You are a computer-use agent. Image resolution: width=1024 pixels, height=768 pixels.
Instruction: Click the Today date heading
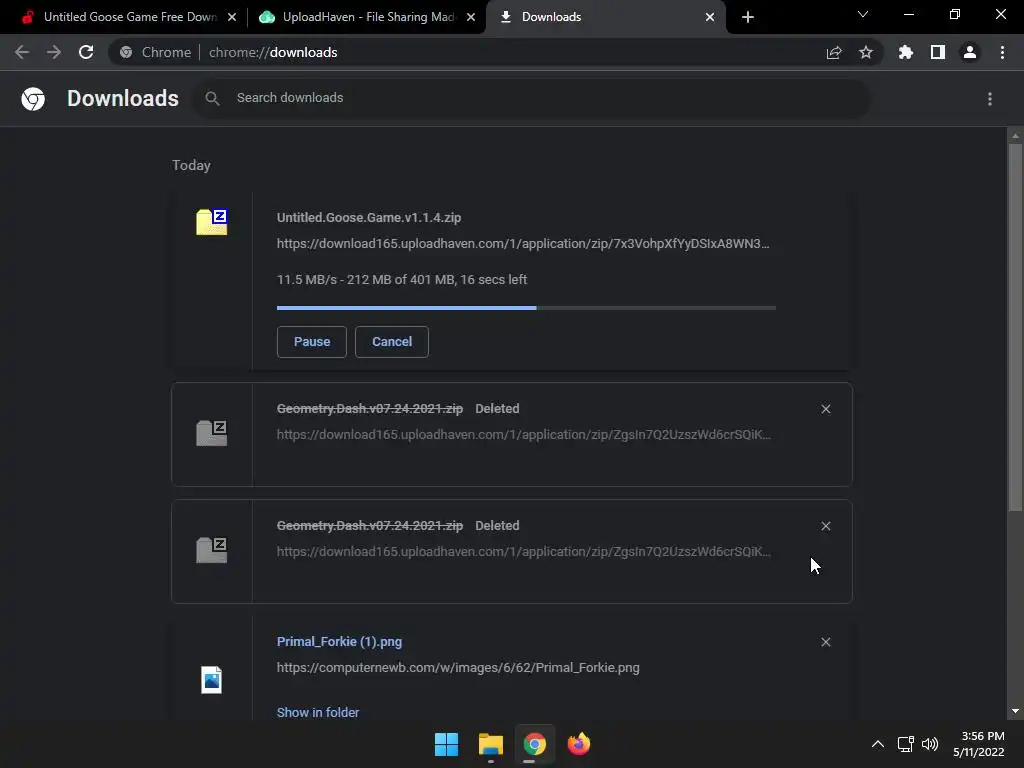(191, 165)
